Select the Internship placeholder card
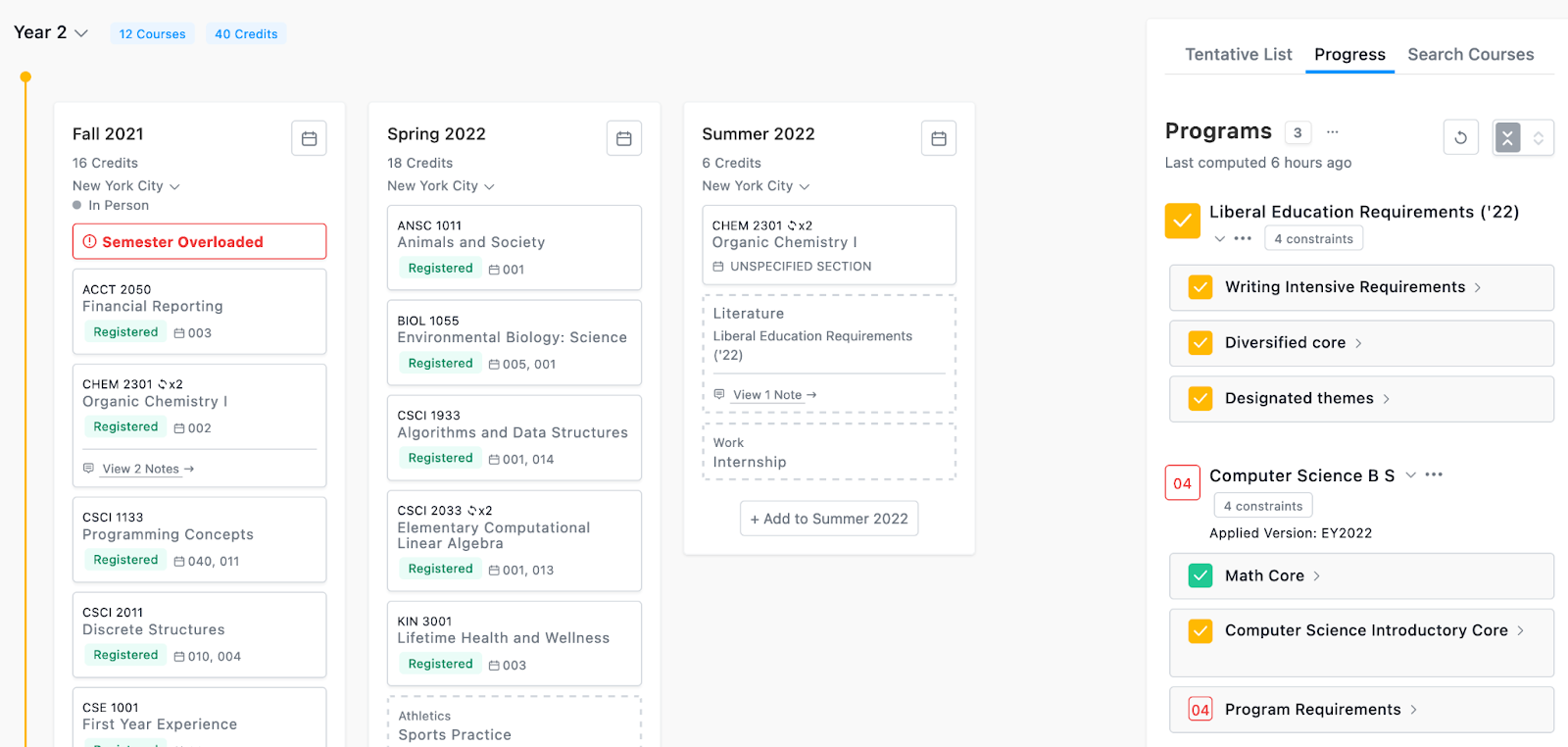The width and height of the screenshot is (1568, 747). (x=829, y=452)
